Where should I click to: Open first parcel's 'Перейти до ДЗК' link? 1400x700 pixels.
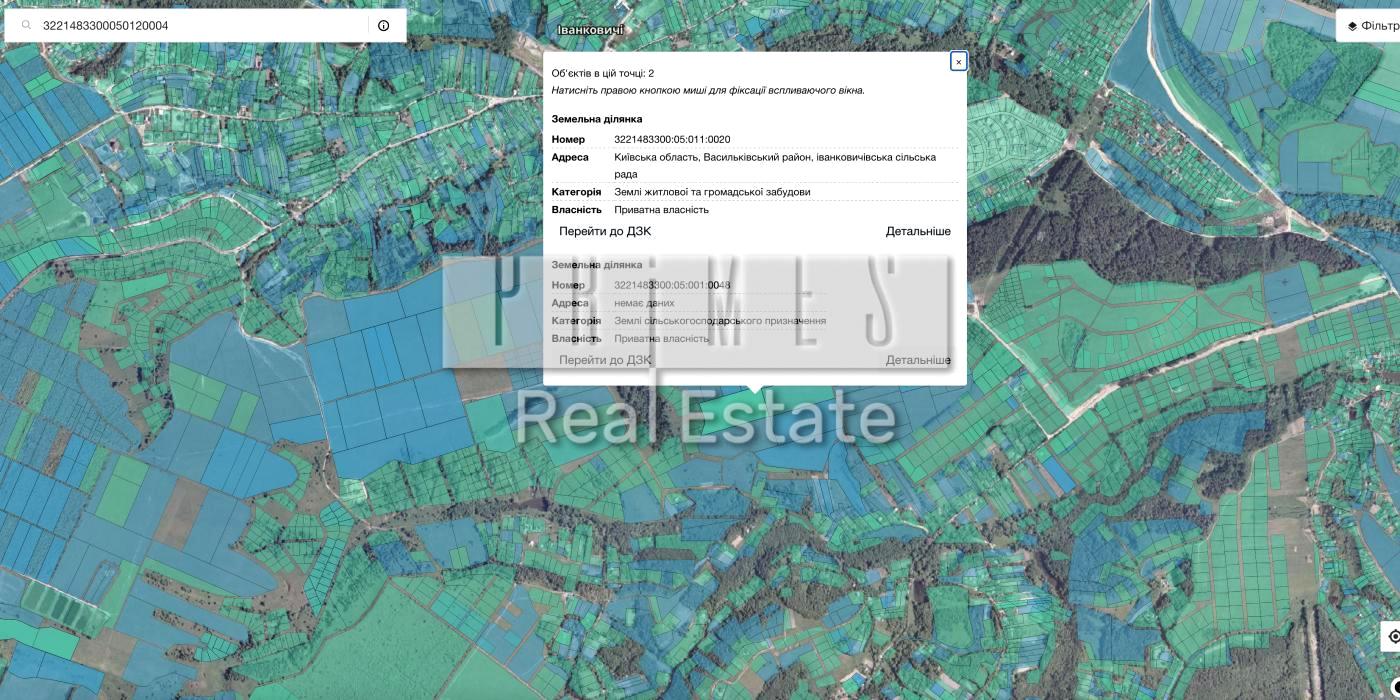pyautogui.click(x=604, y=231)
